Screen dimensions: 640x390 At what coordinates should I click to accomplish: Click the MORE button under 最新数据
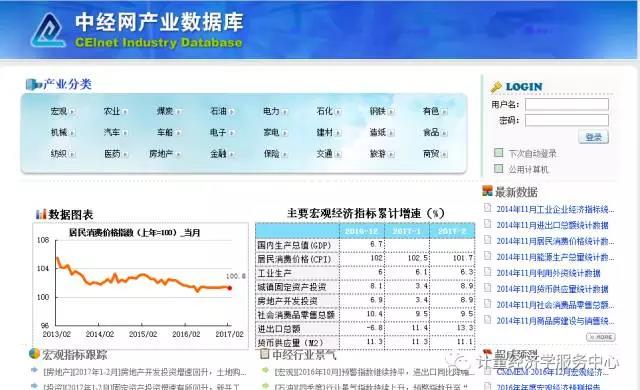[x=601, y=337]
